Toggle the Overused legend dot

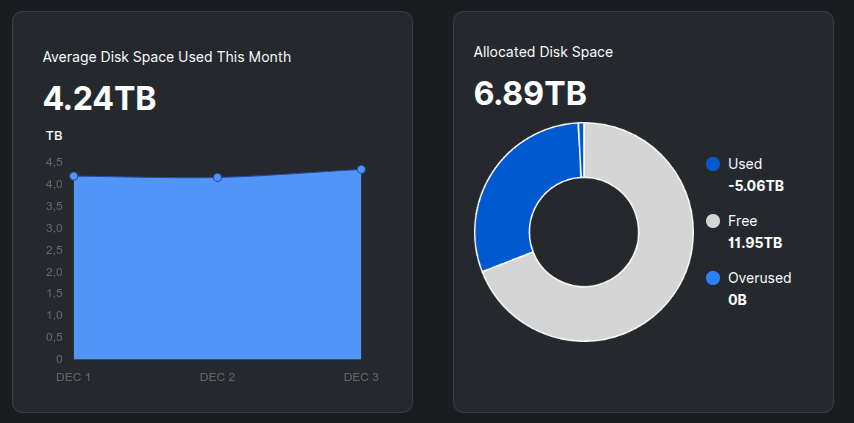pos(713,278)
